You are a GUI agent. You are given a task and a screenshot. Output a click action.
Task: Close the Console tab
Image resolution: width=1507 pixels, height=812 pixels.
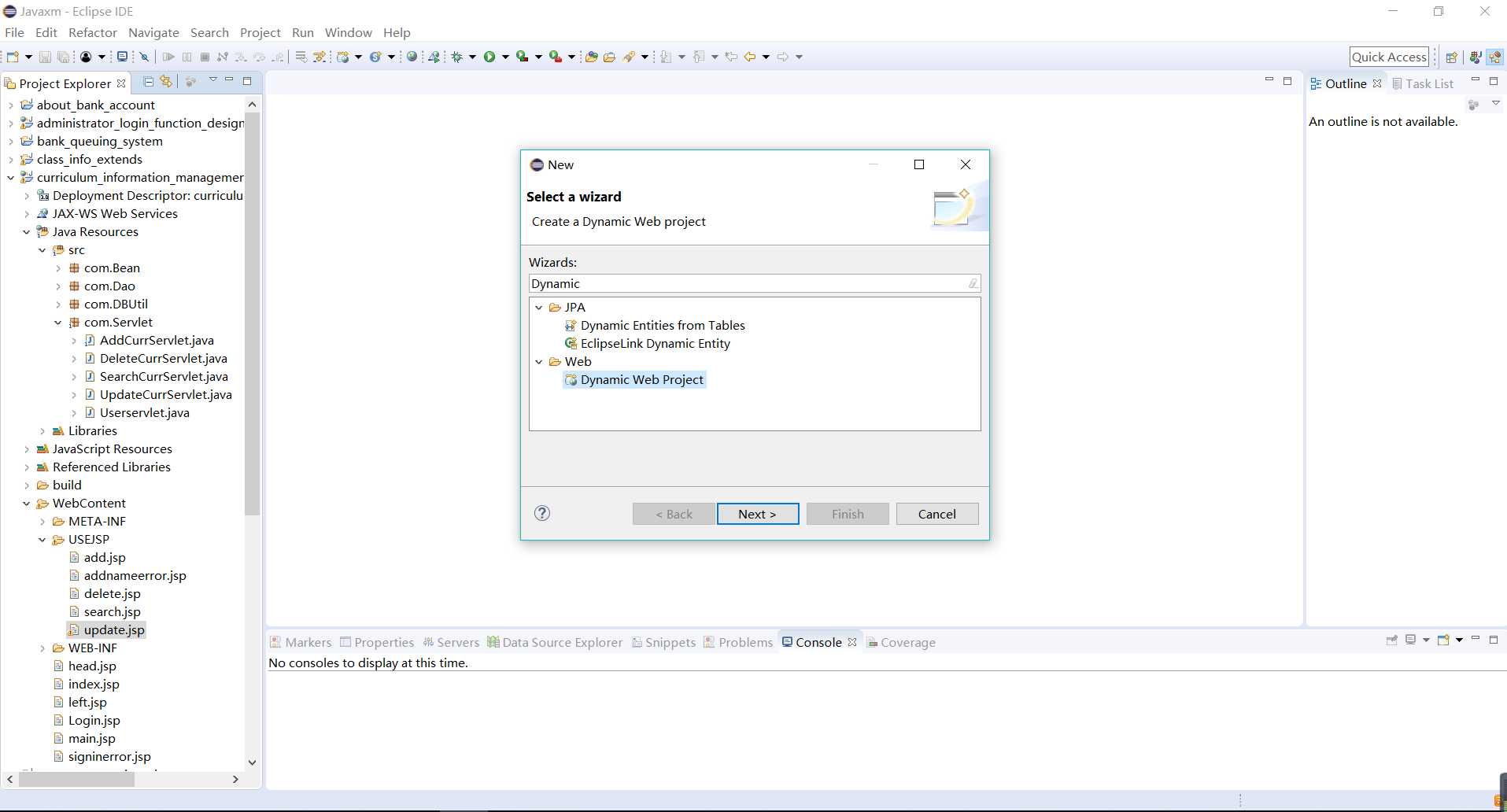coord(852,642)
